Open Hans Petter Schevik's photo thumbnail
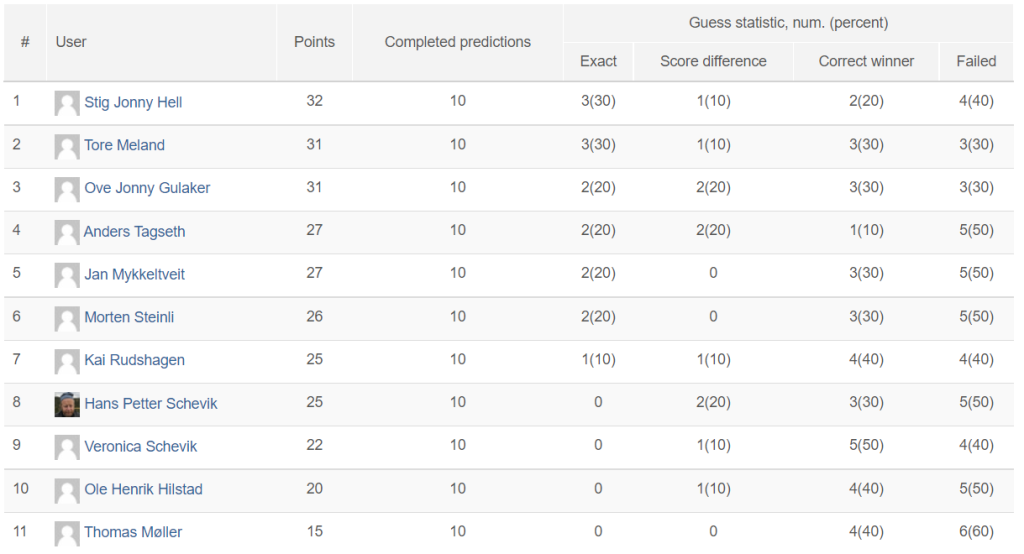The image size is (1024, 554). pyautogui.click(x=67, y=404)
